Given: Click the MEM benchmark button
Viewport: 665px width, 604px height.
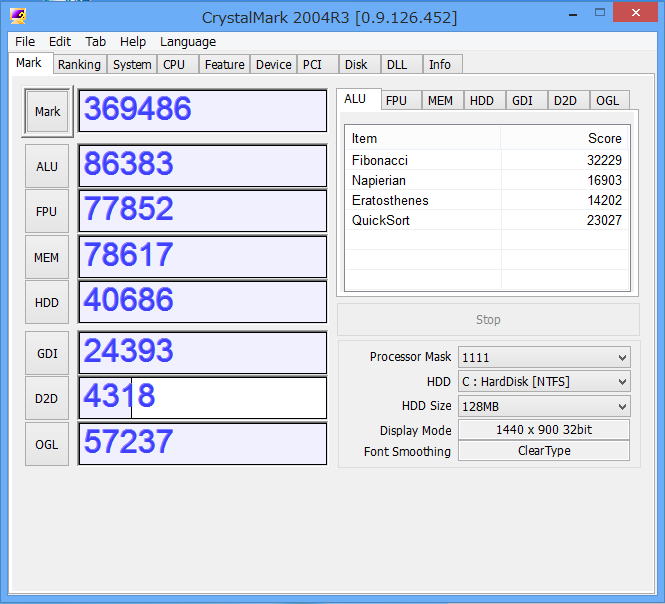Looking at the screenshot, I should [47, 257].
